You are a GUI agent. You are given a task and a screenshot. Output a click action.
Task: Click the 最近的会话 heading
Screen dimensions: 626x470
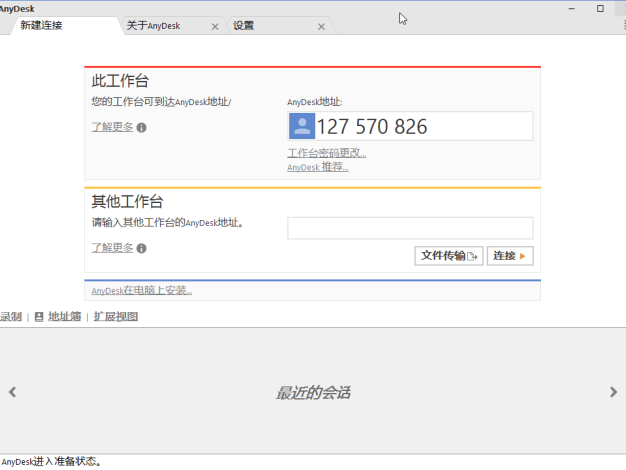pos(313,393)
